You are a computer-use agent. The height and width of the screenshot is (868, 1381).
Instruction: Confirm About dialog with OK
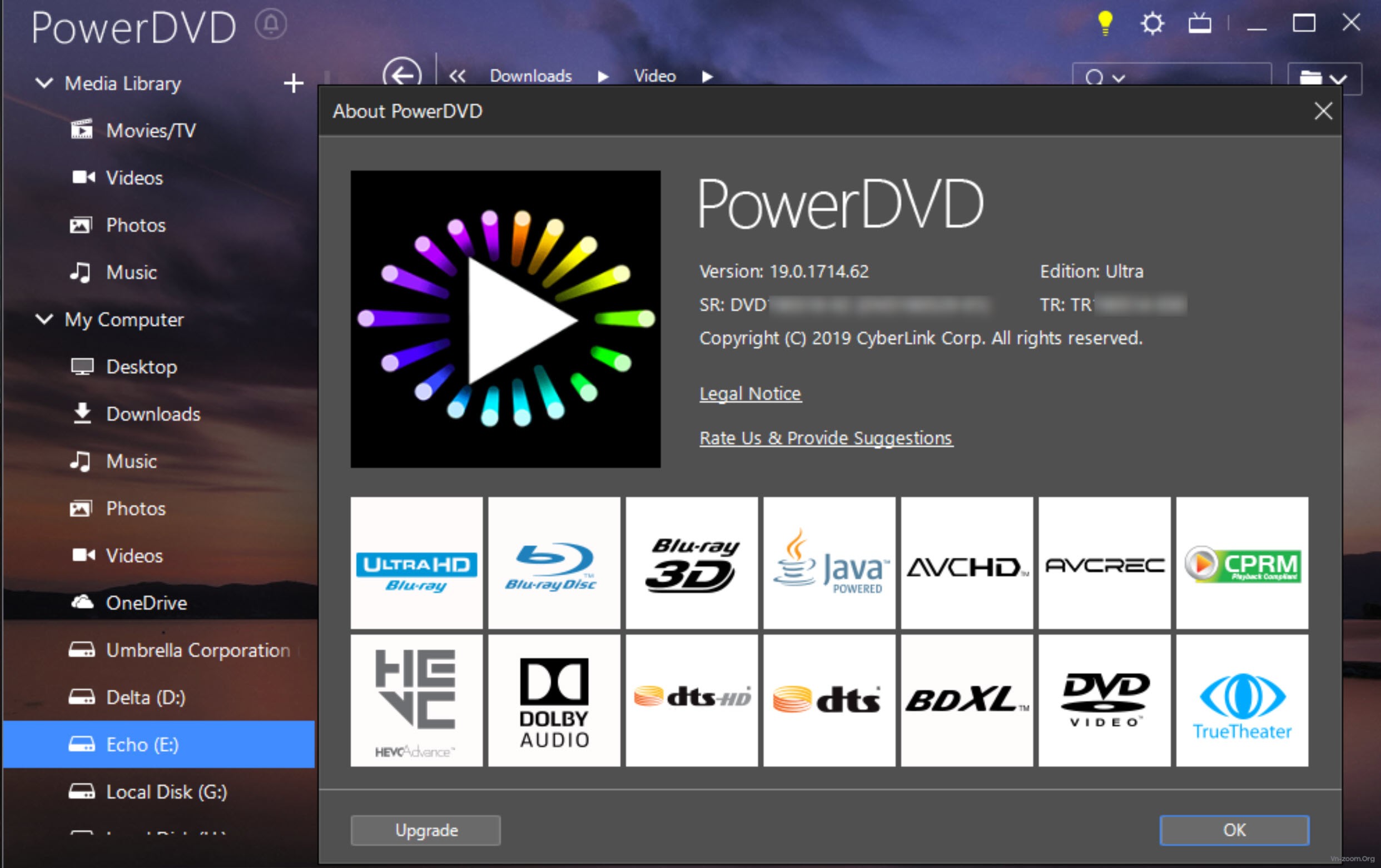(1234, 830)
